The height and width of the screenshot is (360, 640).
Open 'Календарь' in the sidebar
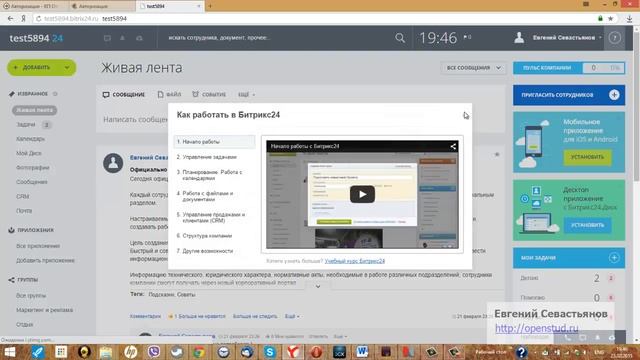tap(31, 139)
